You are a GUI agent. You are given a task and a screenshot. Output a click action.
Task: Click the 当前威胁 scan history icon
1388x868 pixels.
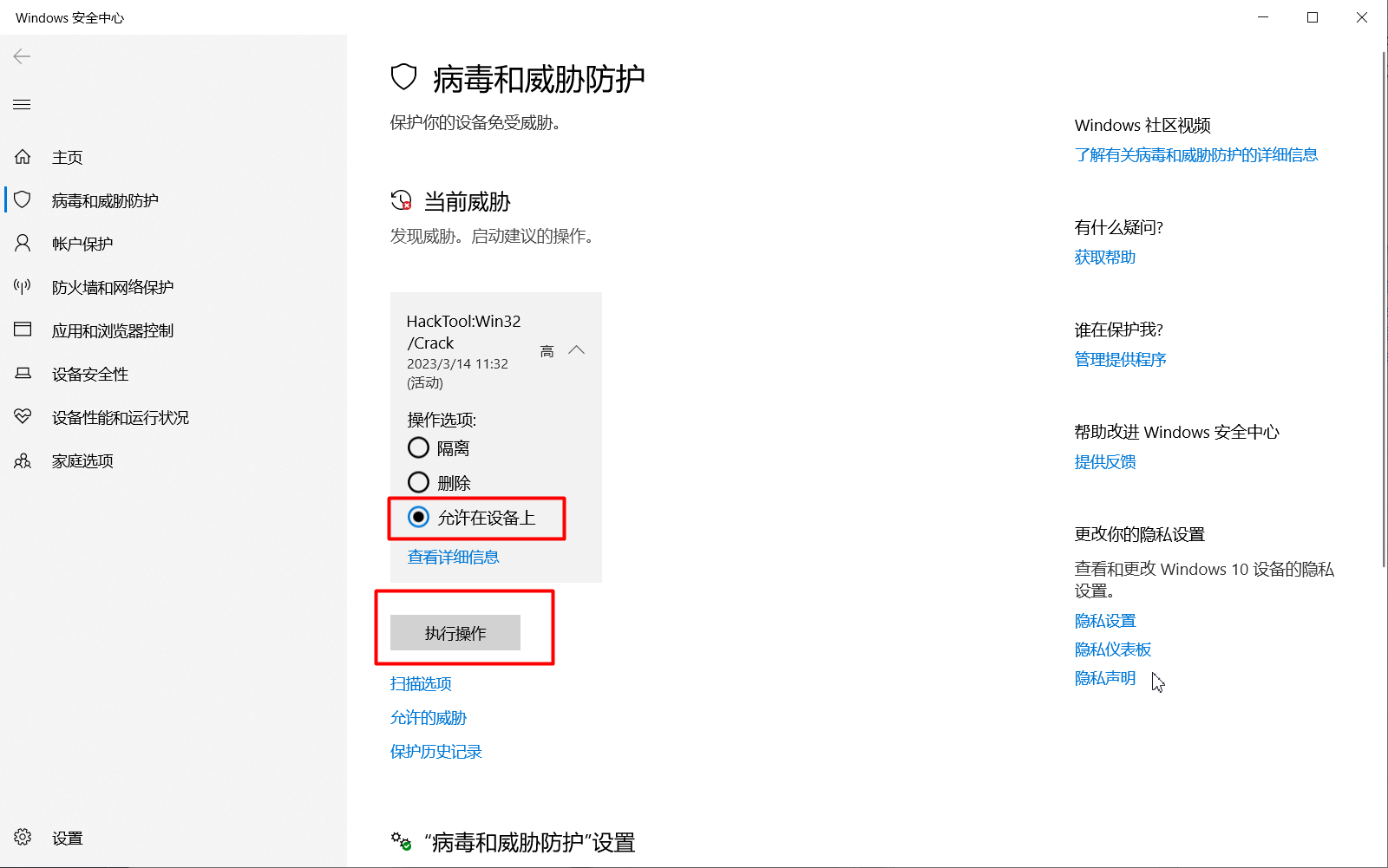pyautogui.click(x=401, y=200)
